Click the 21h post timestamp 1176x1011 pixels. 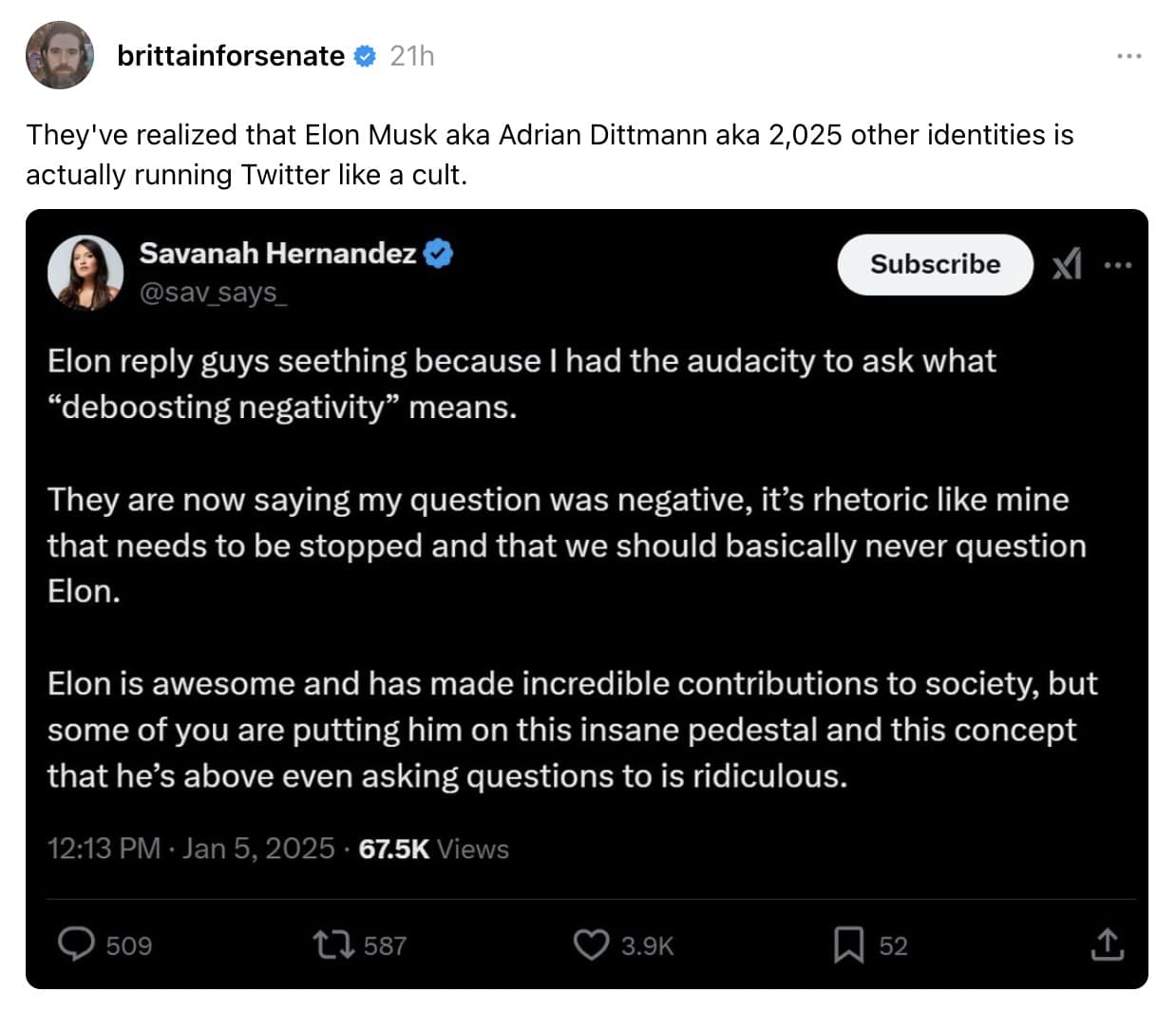pos(412,56)
